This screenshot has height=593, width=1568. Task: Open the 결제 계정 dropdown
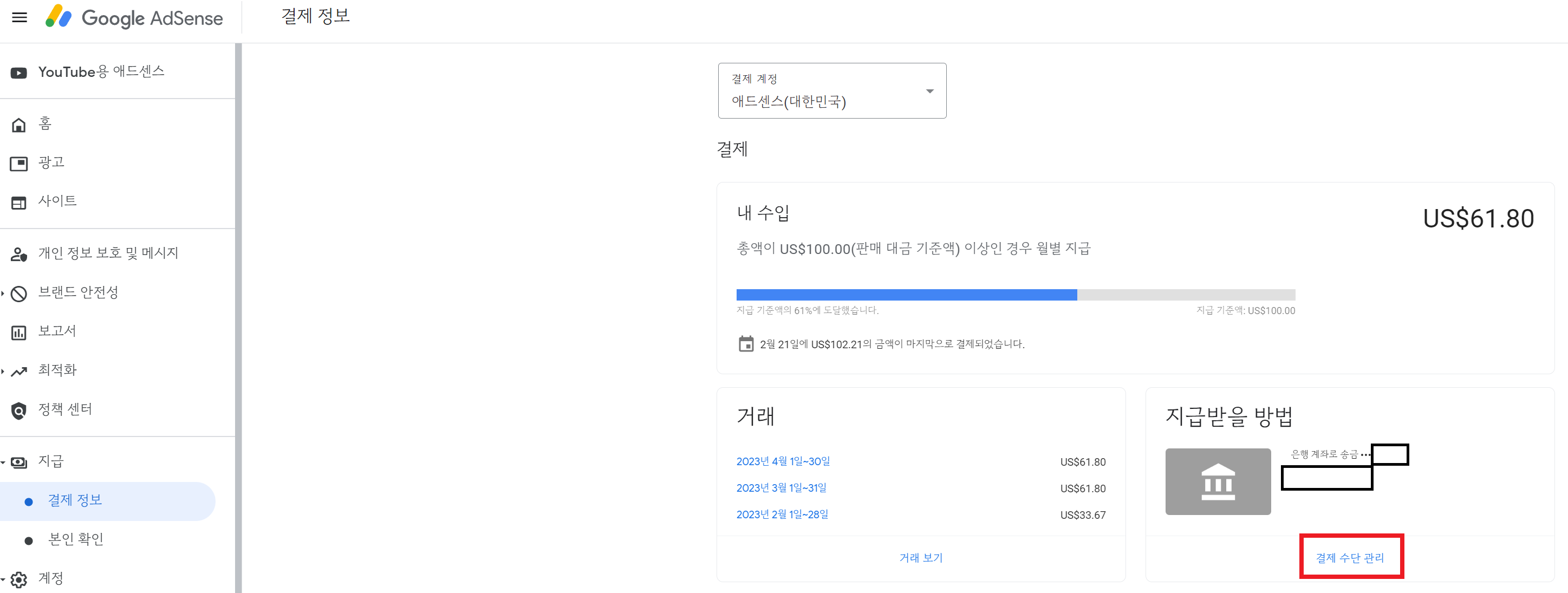click(x=831, y=91)
